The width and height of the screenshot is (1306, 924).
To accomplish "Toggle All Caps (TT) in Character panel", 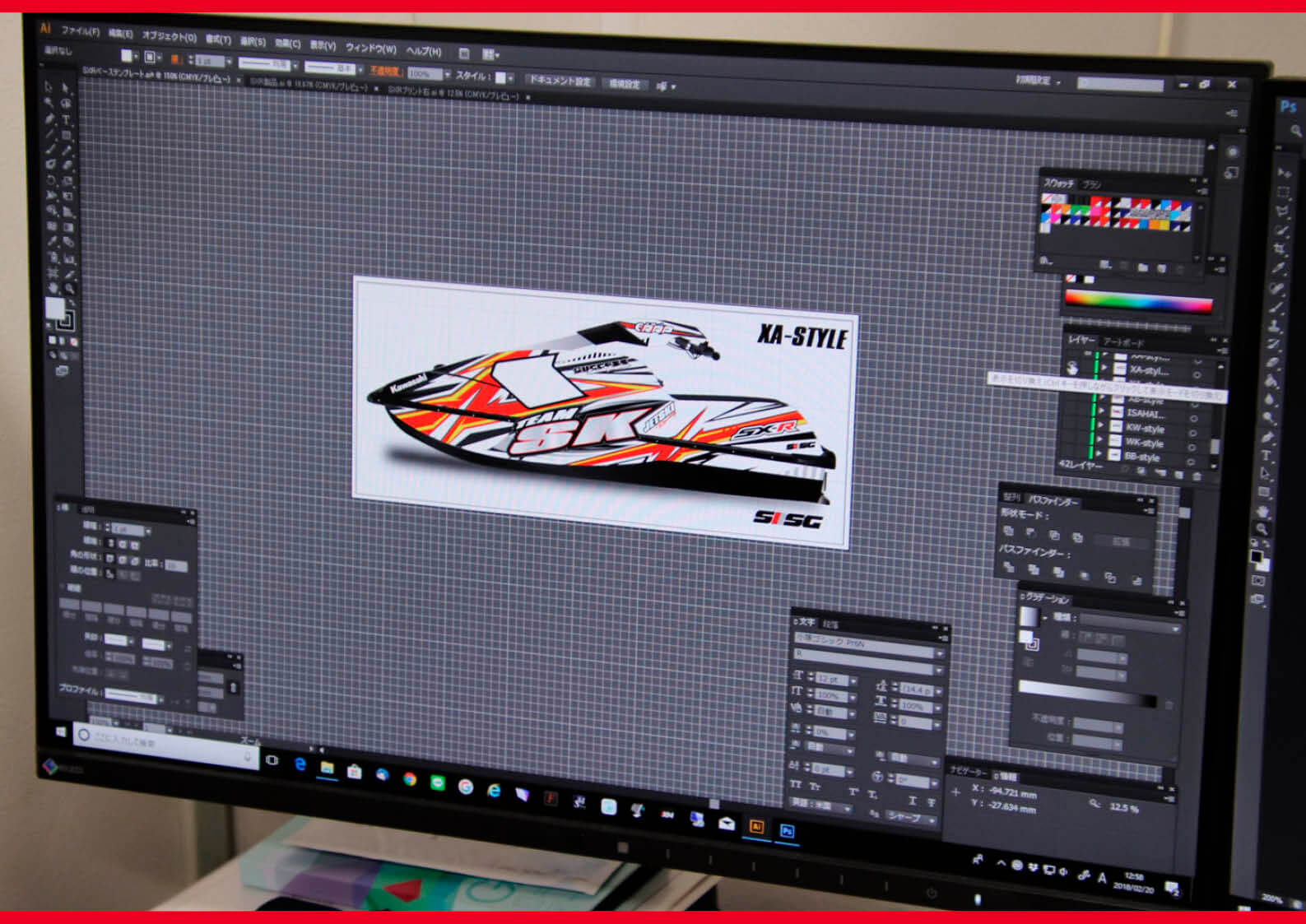I will [796, 784].
